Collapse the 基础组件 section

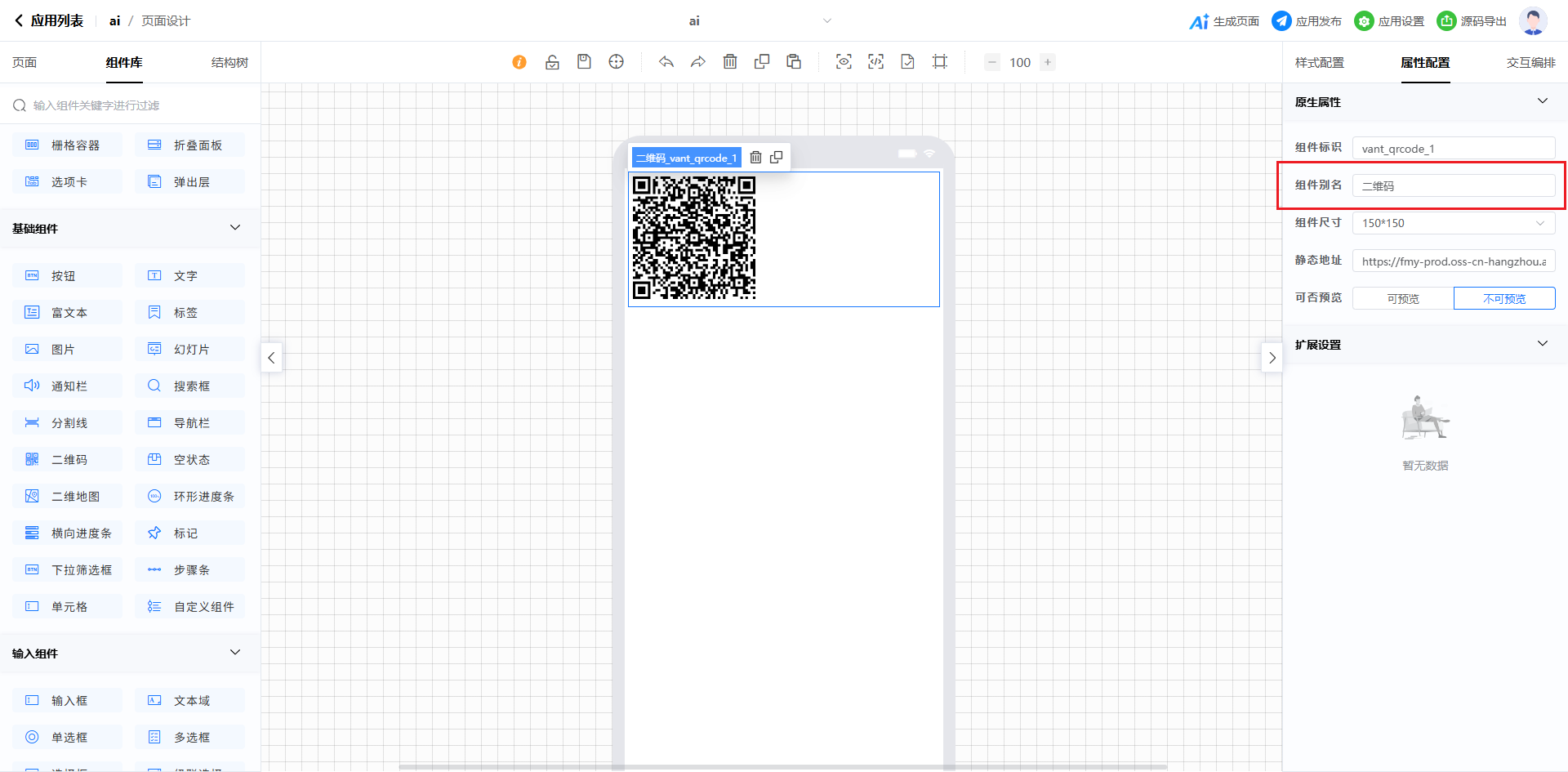coord(235,228)
